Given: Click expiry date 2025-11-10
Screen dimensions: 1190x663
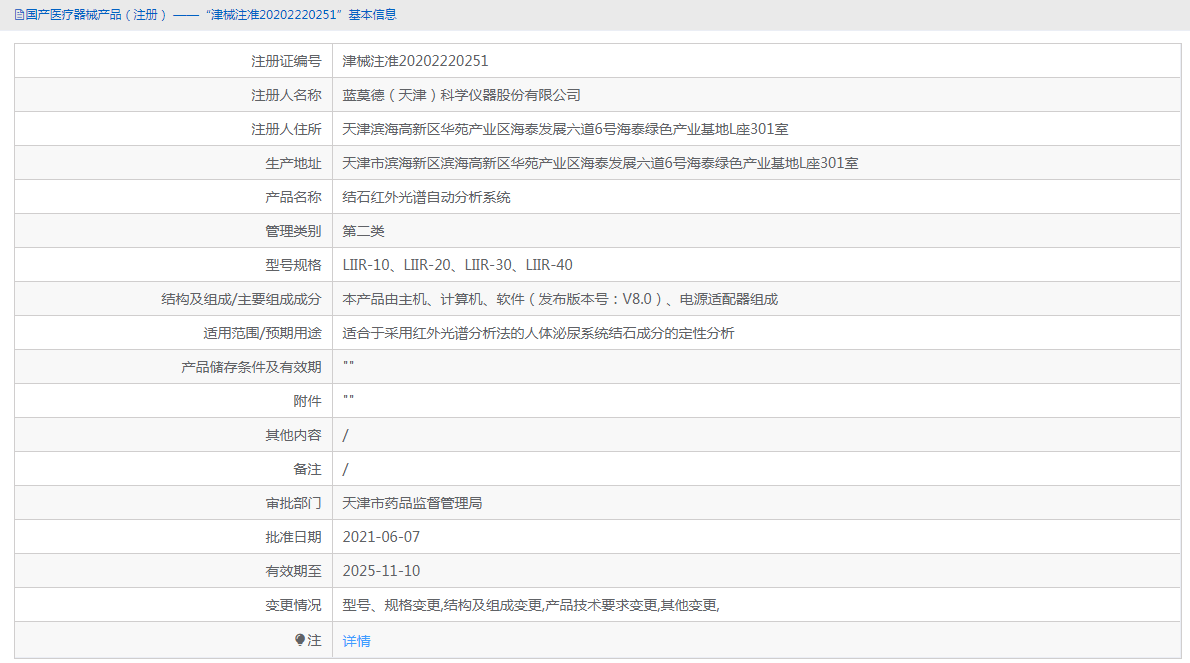Looking at the screenshot, I should (381, 571).
